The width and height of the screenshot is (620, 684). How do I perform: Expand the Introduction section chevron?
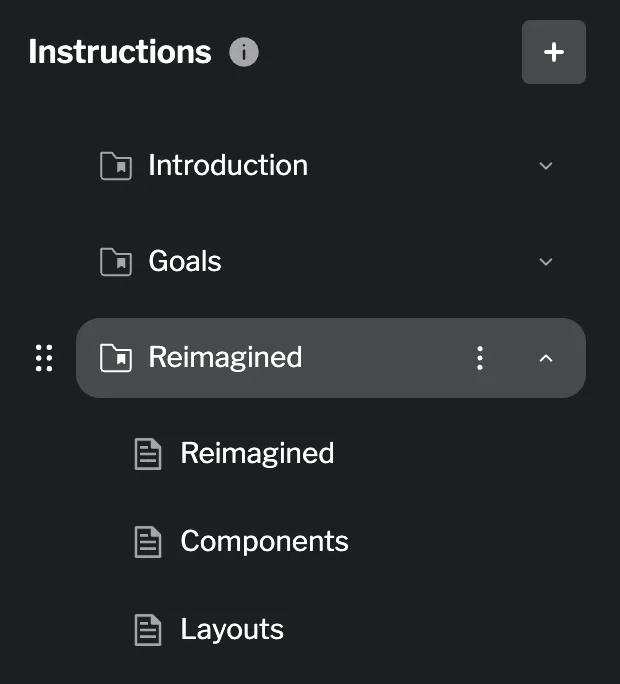(546, 166)
